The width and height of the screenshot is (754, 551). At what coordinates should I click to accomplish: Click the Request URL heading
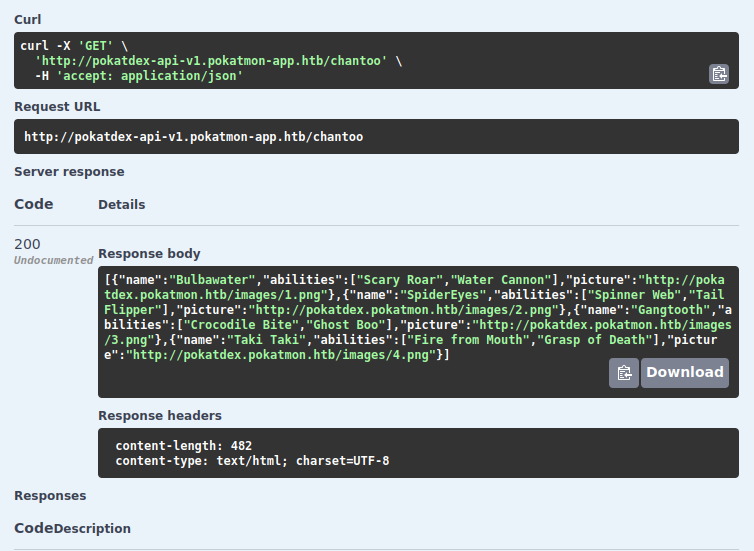(57, 107)
